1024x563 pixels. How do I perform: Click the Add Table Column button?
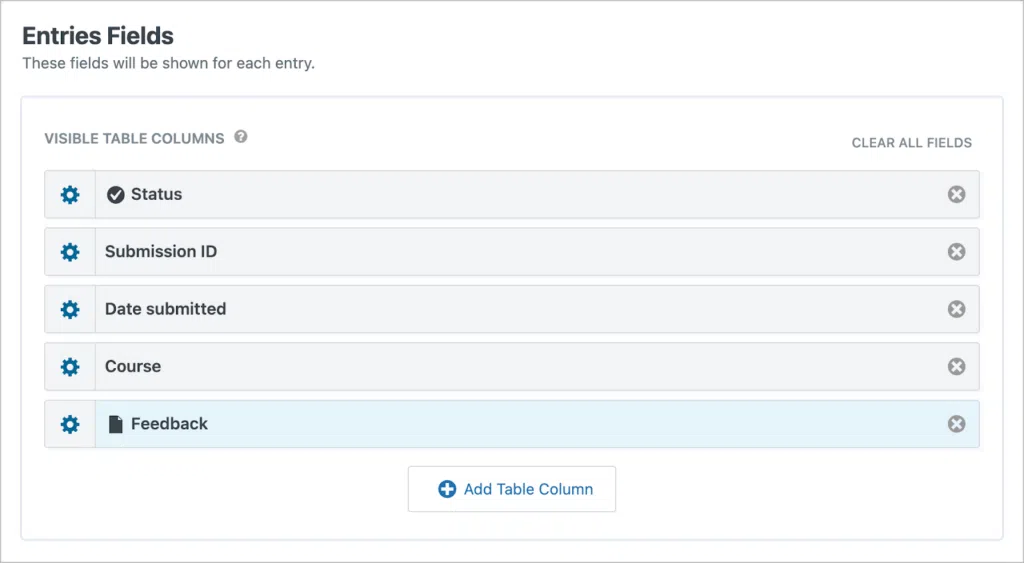pos(512,489)
